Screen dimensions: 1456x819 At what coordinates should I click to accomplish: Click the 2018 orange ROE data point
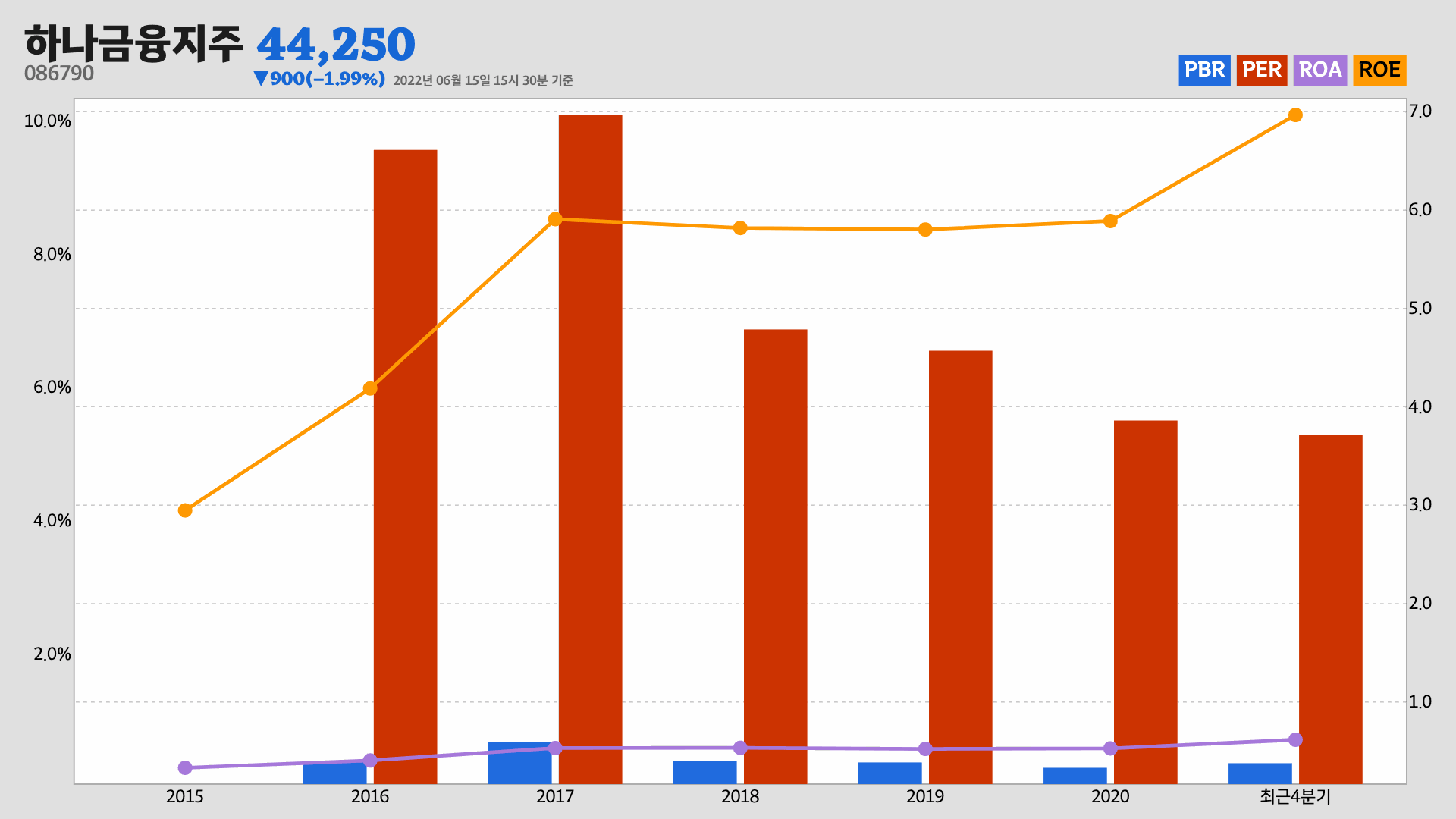point(741,228)
